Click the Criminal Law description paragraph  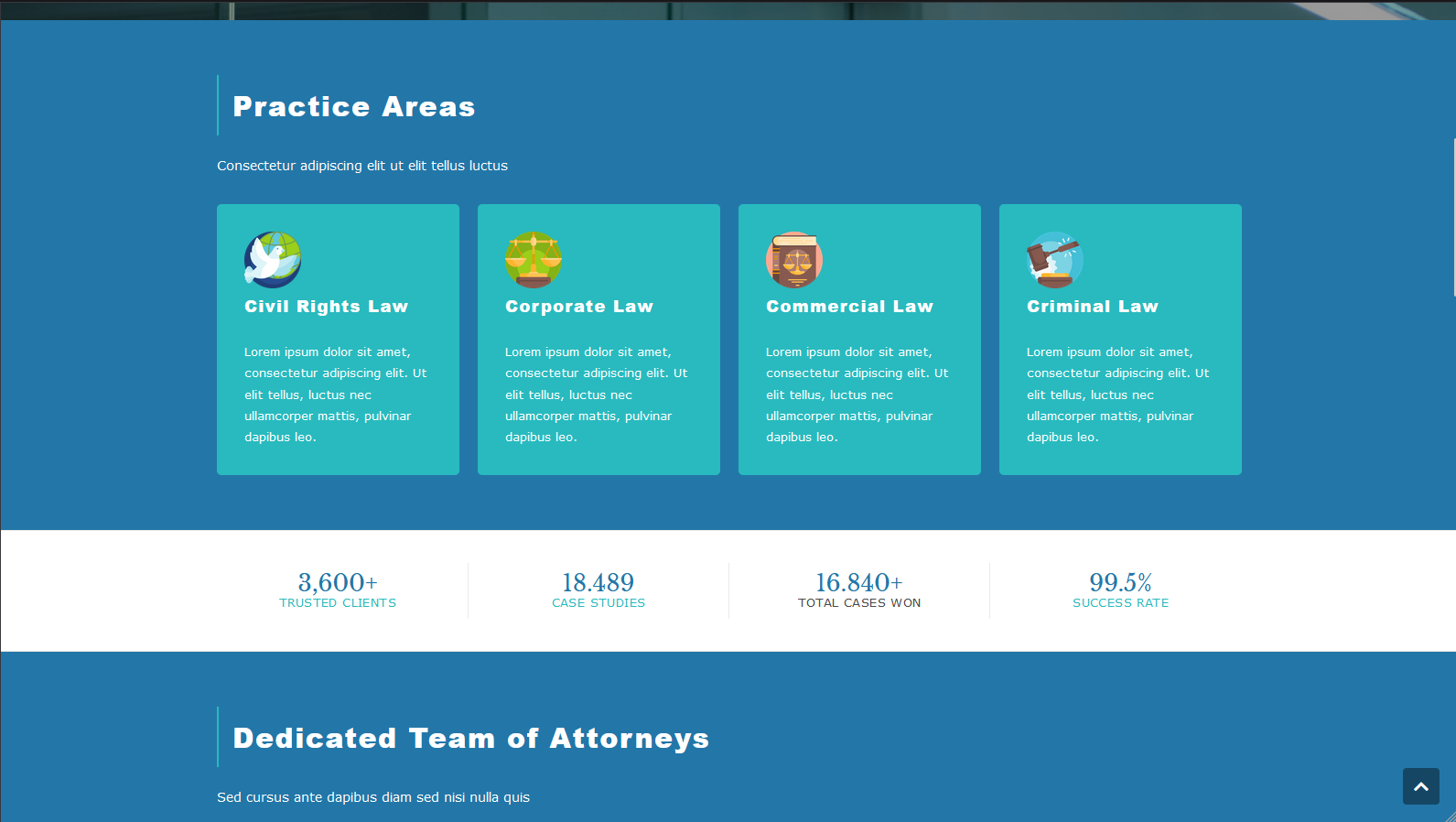point(1117,395)
